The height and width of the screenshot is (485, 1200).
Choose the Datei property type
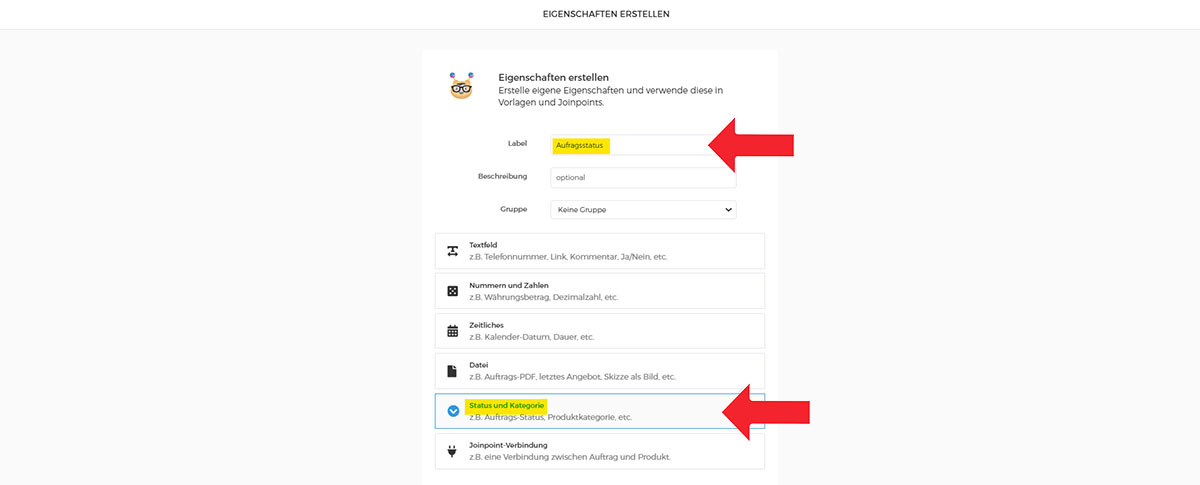click(x=600, y=371)
